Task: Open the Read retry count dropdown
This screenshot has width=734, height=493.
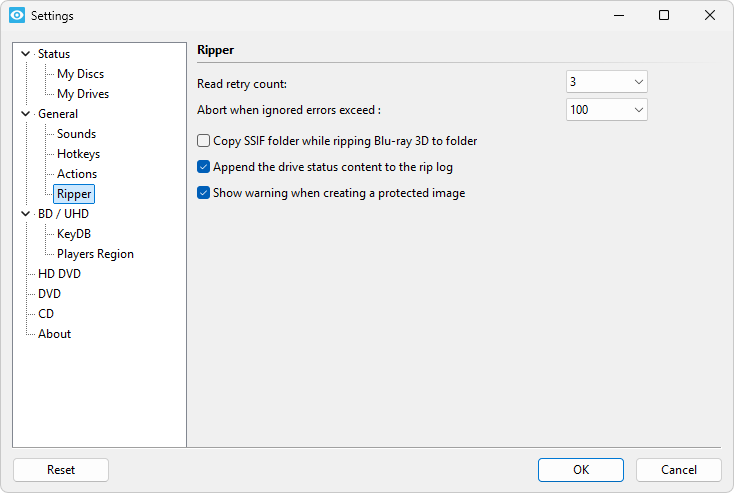Action: pos(607,82)
